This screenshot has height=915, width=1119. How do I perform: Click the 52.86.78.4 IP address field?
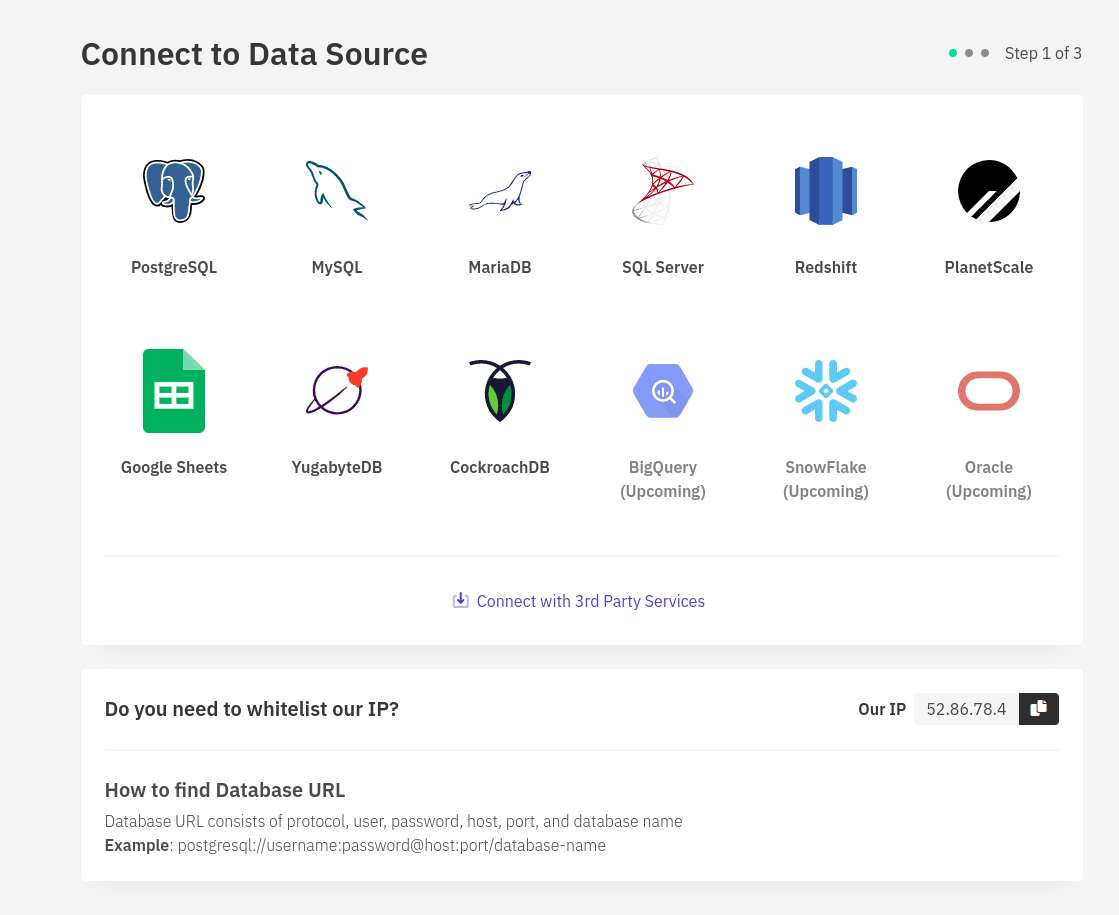pos(966,709)
